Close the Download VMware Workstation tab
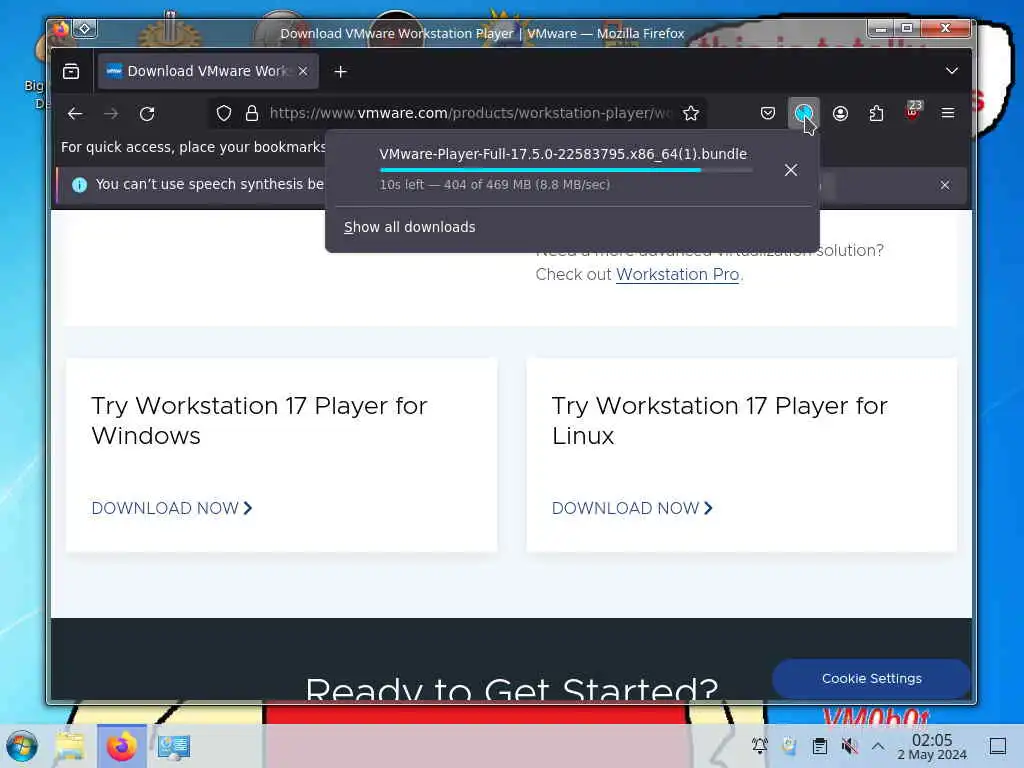Image resolution: width=1024 pixels, height=768 pixels. tap(303, 71)
